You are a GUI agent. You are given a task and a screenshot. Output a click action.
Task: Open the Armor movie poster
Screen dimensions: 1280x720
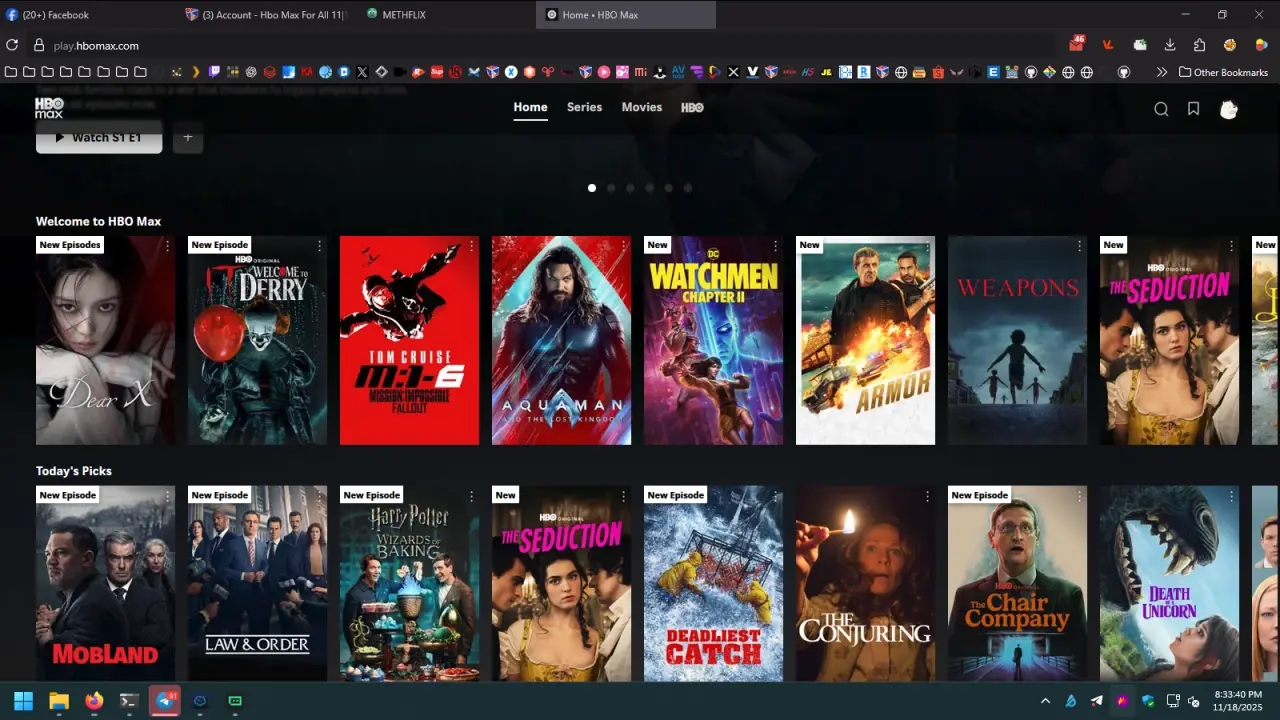click(x=865, y=340)
